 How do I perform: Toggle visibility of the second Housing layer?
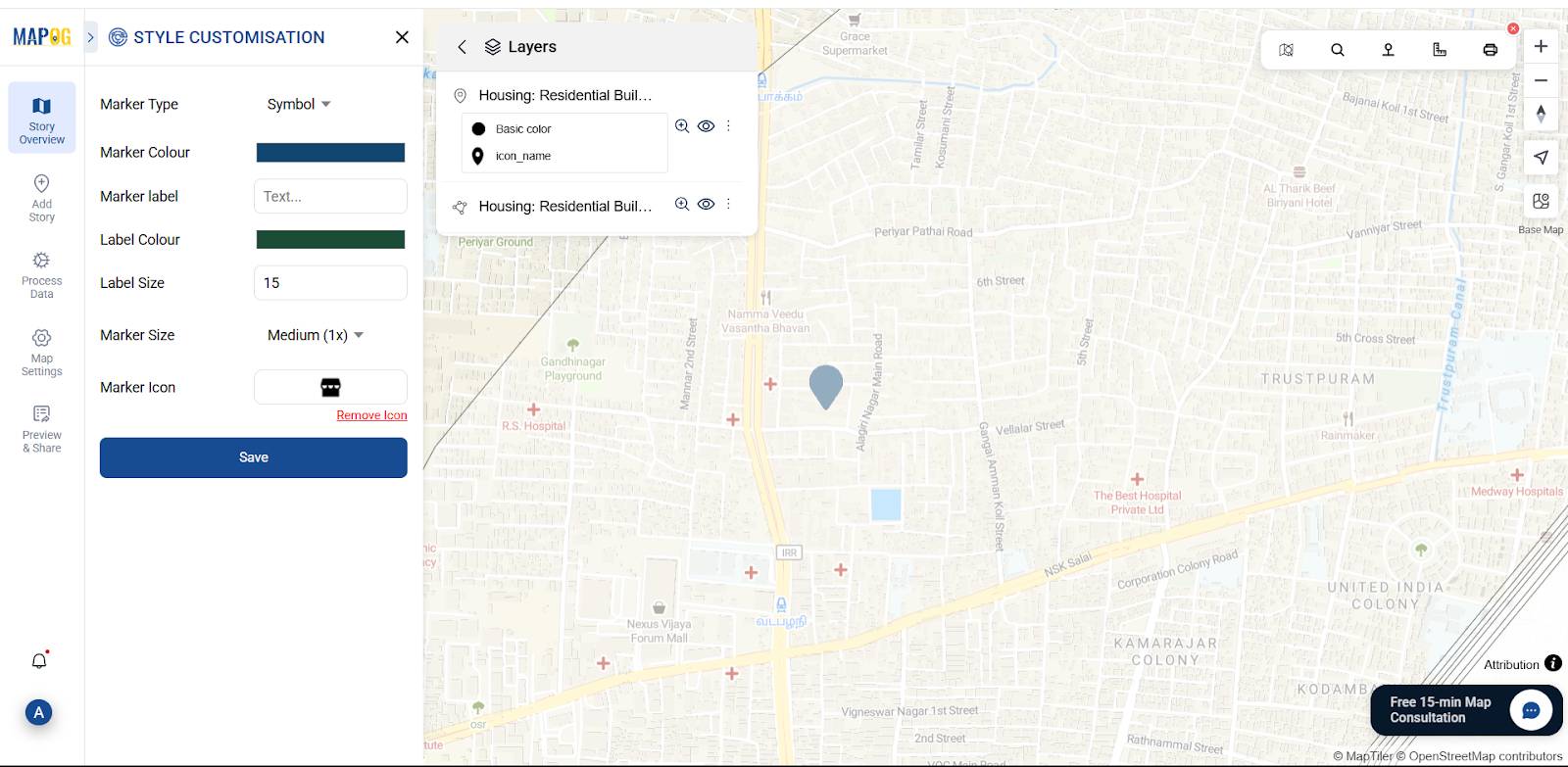(x=706, y=204)
